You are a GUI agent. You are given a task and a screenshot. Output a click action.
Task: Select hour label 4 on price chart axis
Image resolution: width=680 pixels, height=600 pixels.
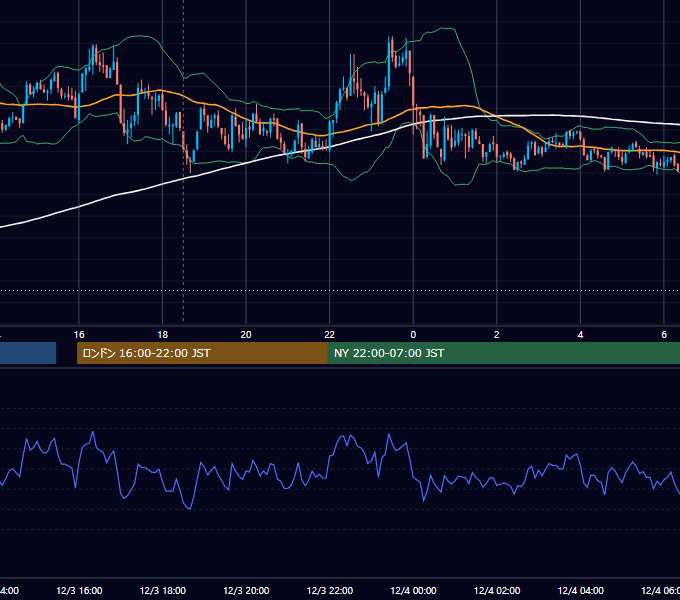pyautogui.click(x=580, y=335)
